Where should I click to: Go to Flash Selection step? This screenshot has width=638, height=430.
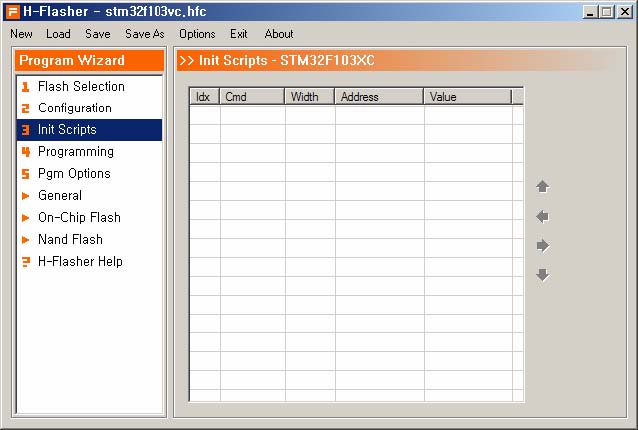click(x=89, y=86)
